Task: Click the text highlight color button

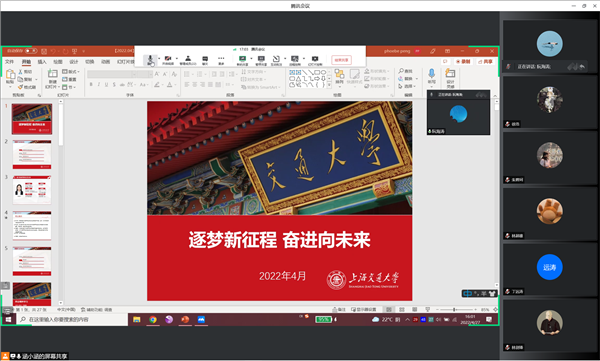Action: [x=157, y=85]
